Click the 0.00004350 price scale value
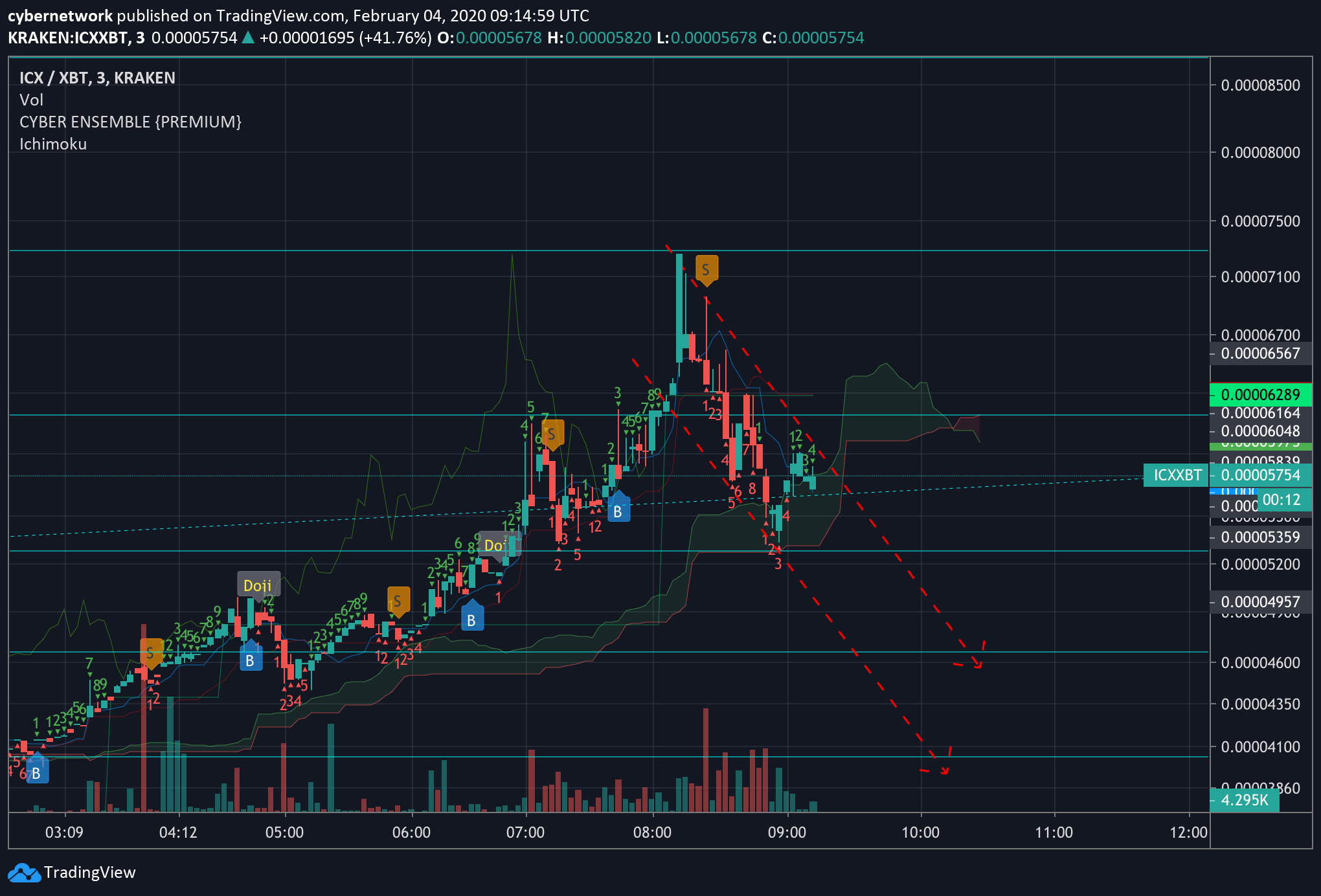 coord(1261,704)
